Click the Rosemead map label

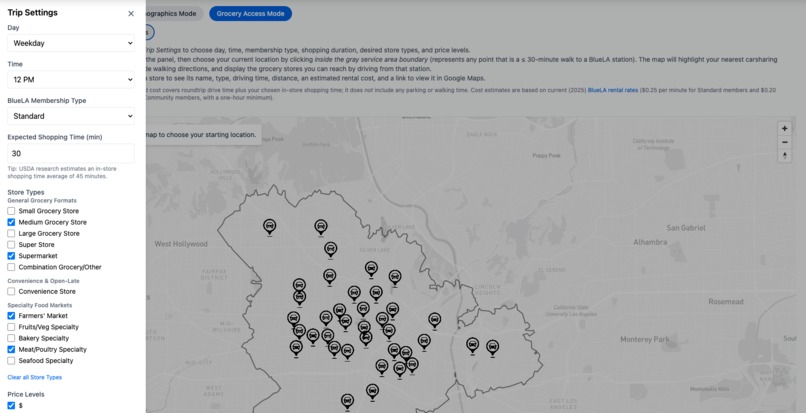[726, 302]
